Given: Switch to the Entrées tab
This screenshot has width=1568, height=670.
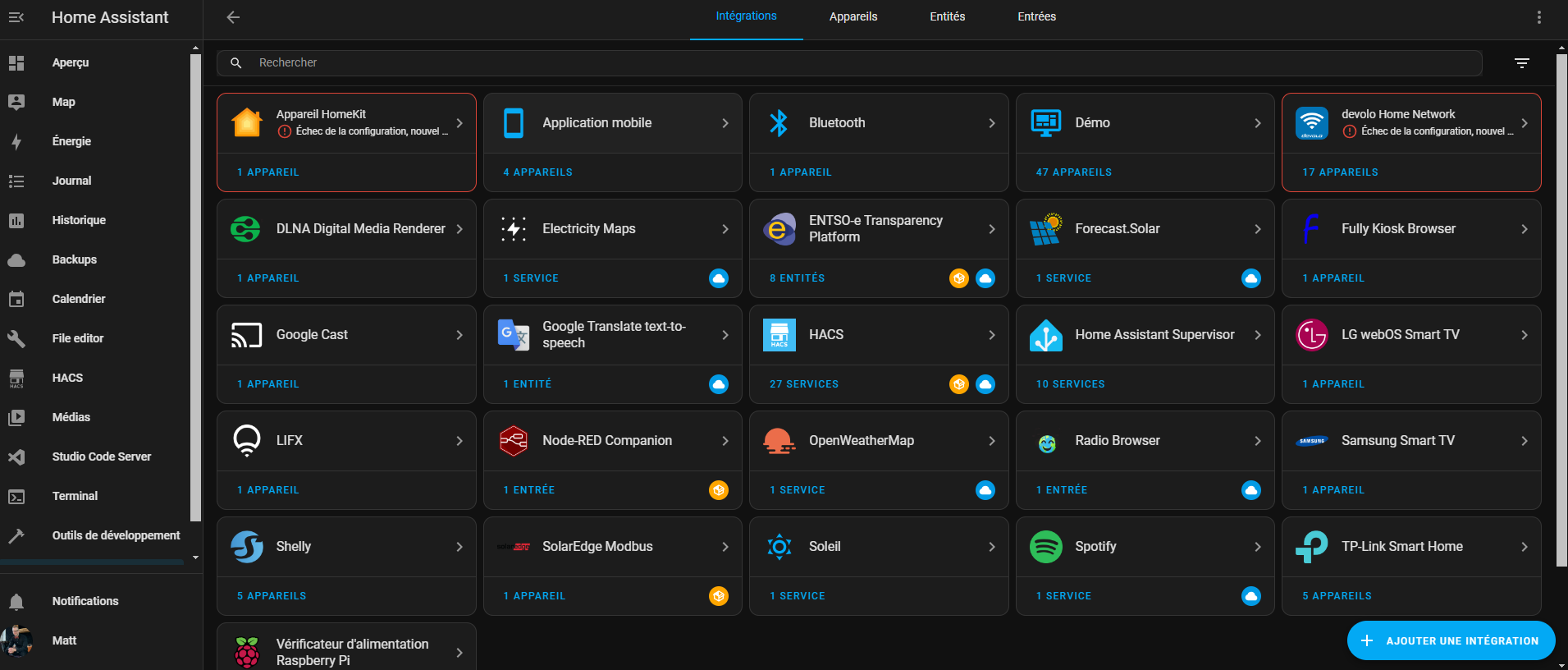Looking at the screenshot, I should 1037,16.
